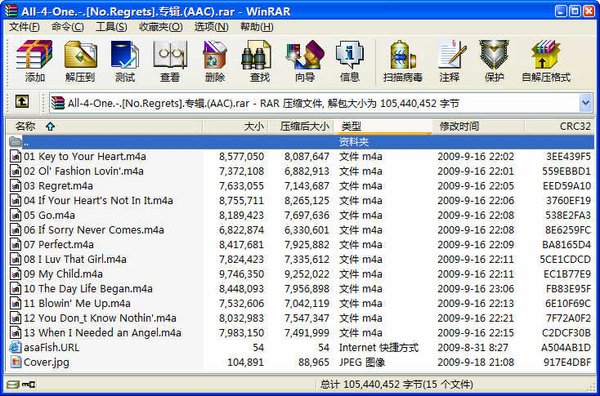The width and height of the screenshot is (600, 396).
Task: Sort by 压缩后大小 column header
Action: point(301,126)
